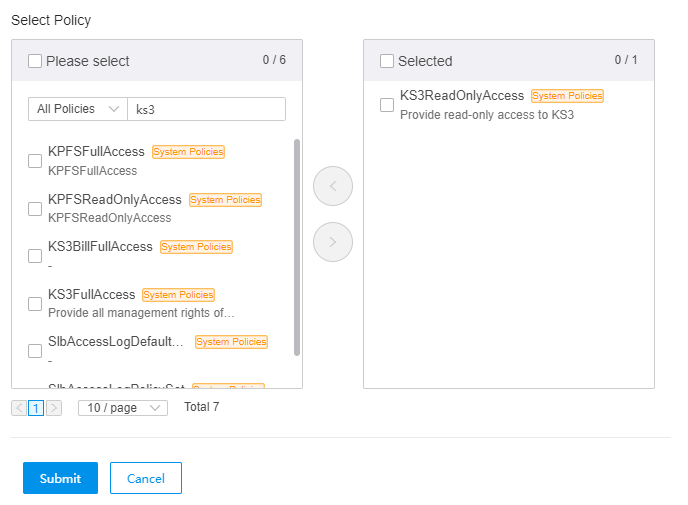
Task: Click System Policies tag beside SlbAccessLogDefault
Action: [231, 342]
